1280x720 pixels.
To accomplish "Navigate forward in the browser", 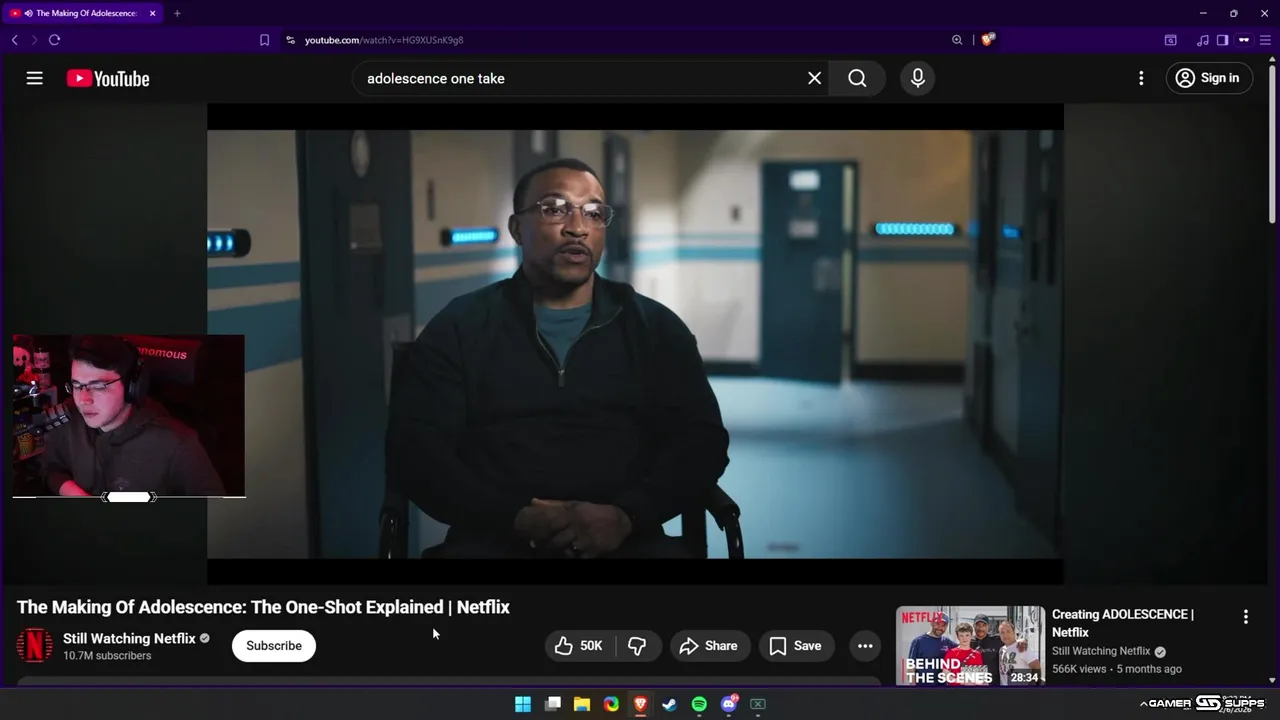I will 34,40.
